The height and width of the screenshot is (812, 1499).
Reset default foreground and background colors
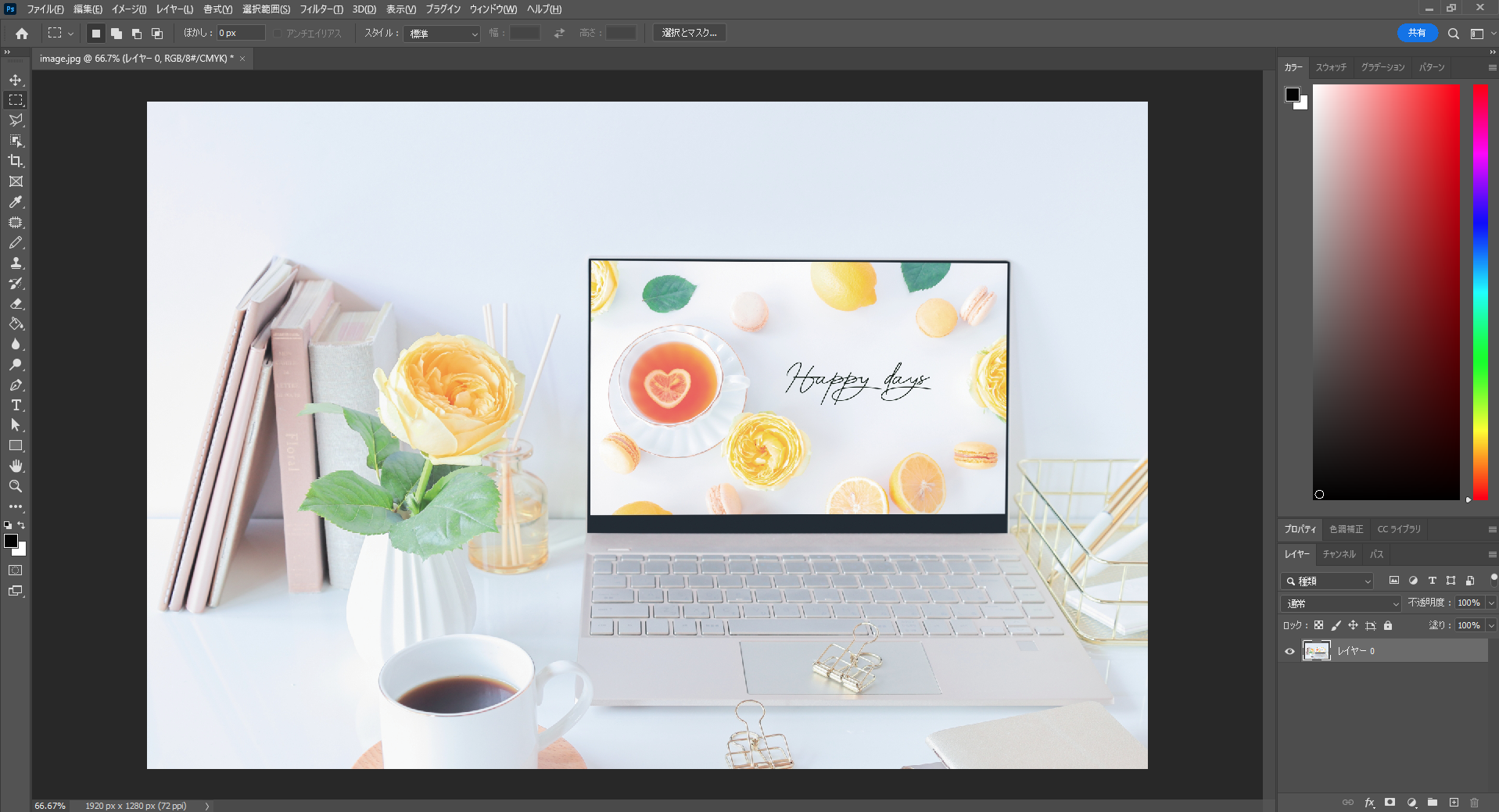(8, 525)
